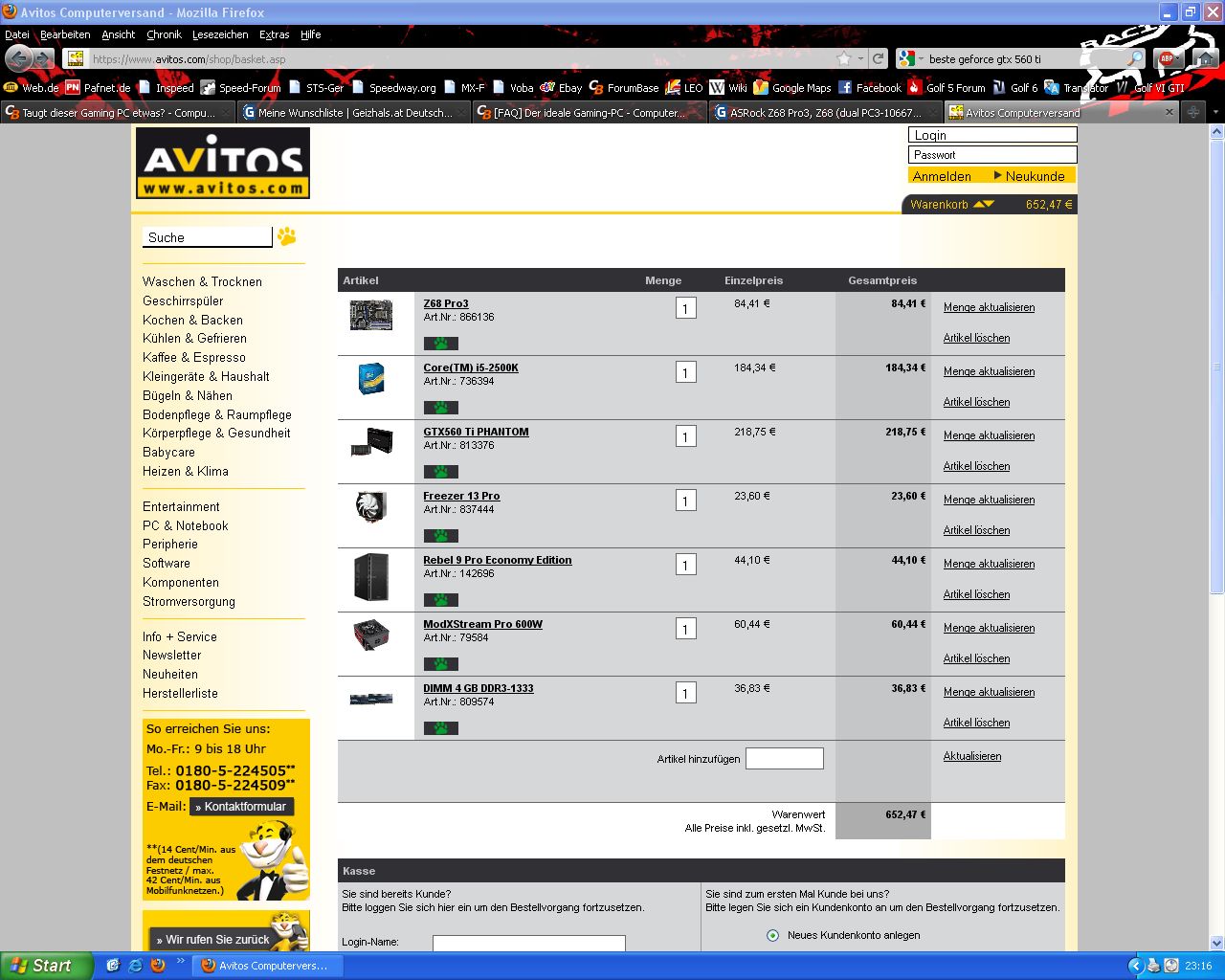1225x980 pixels.
Task: Expand the Warenkorb arrows in header
Action: [984, 204]
